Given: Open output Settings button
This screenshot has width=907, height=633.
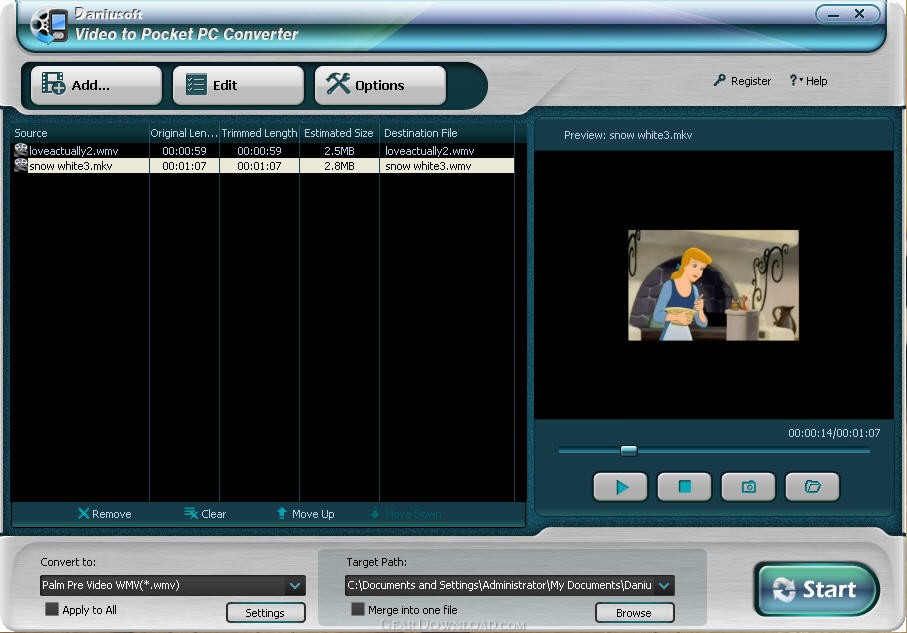Looking at the screenshot, I should click(266, 613).
